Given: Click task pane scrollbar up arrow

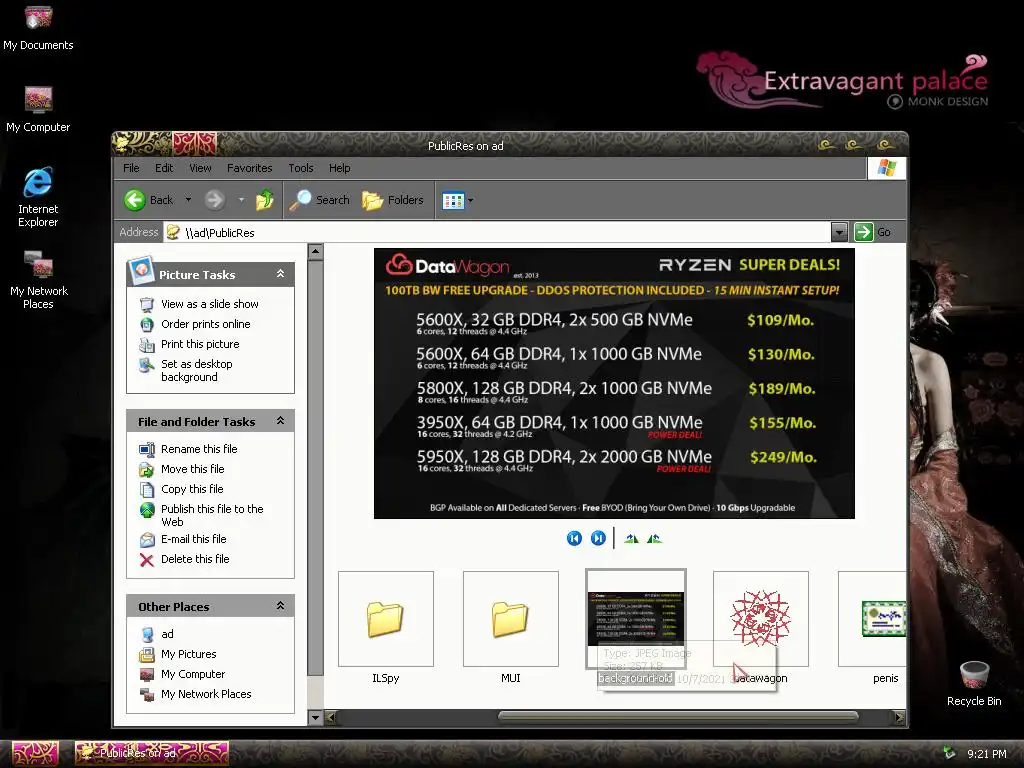Looking at the screenshot, I should 315,251.
